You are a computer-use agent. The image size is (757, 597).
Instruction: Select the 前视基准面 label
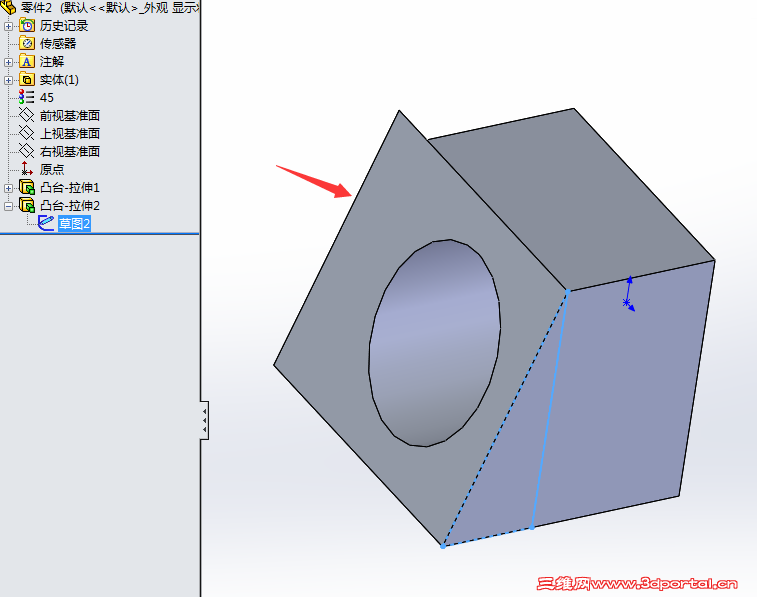(x=70, y=115)
